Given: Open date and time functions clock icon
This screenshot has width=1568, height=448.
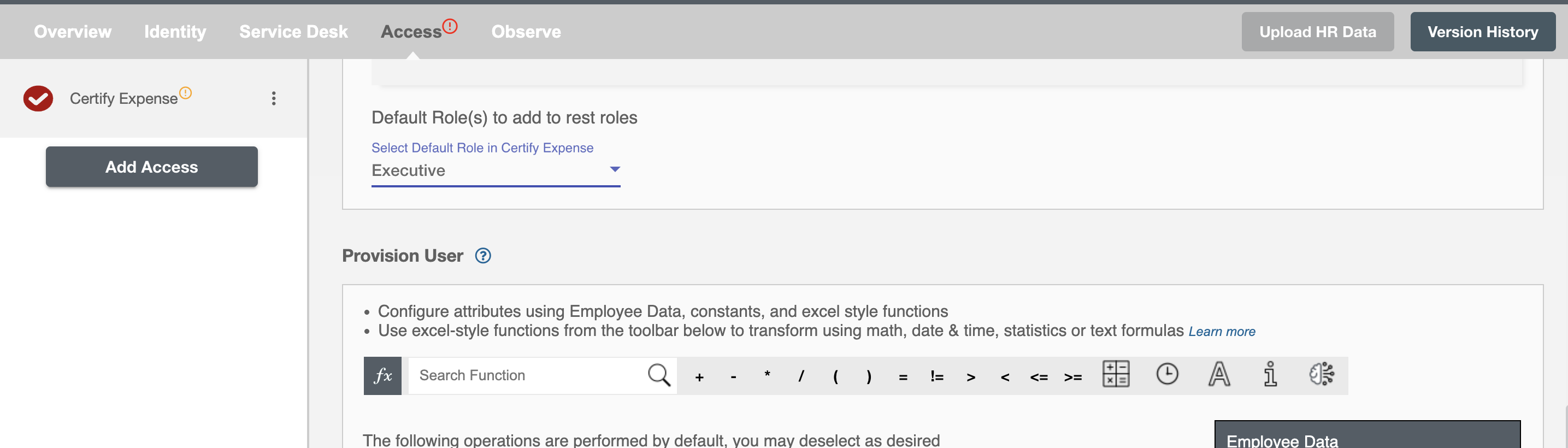Looking at the screenshot, I should [x=1167, y=374].
